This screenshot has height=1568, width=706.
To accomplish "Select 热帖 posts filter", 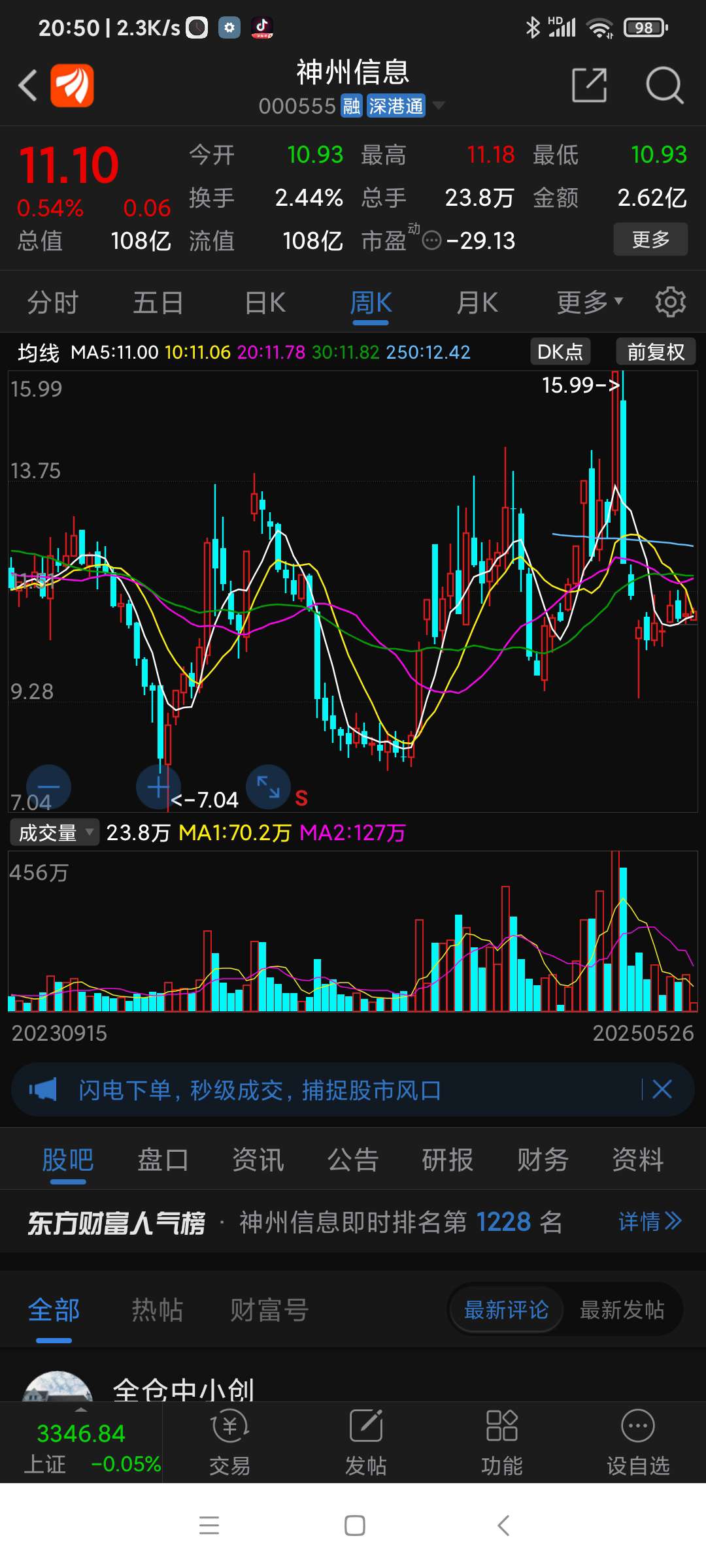I will pos(158,1309).
